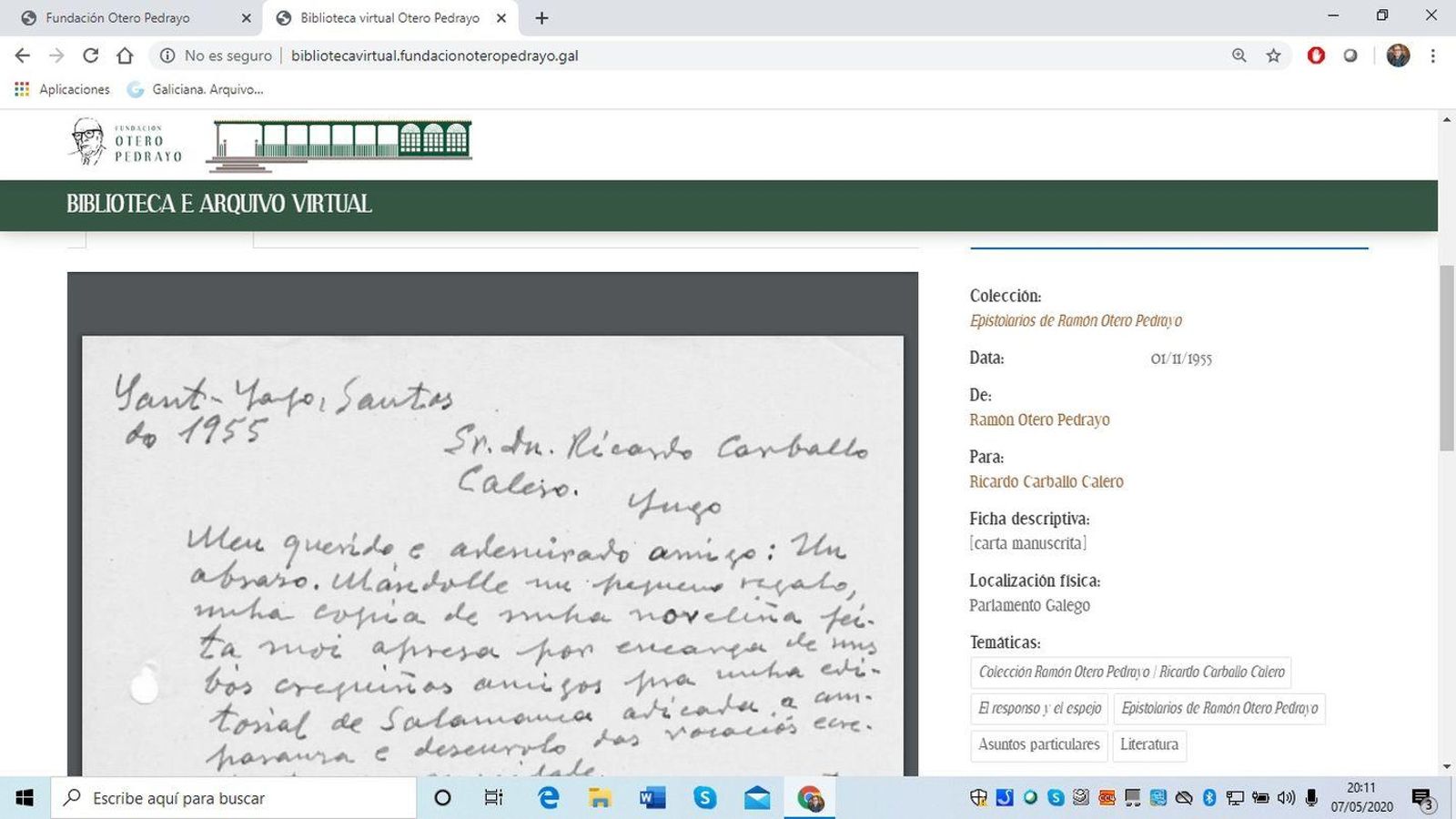Open the Ricardo Carballo Calero recipient link
1456x819 pixels.
pos(1046,481)
